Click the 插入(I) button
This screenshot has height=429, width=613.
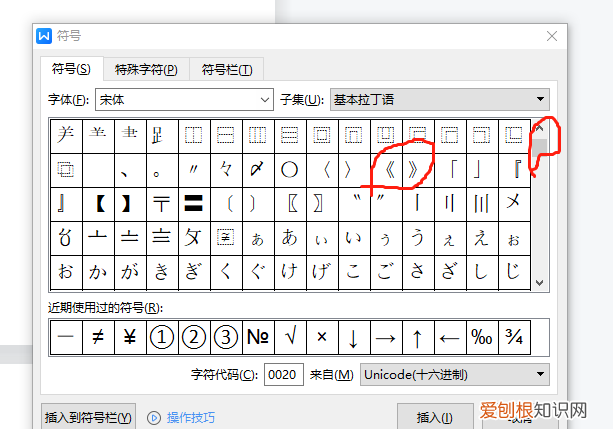(434, 418)
